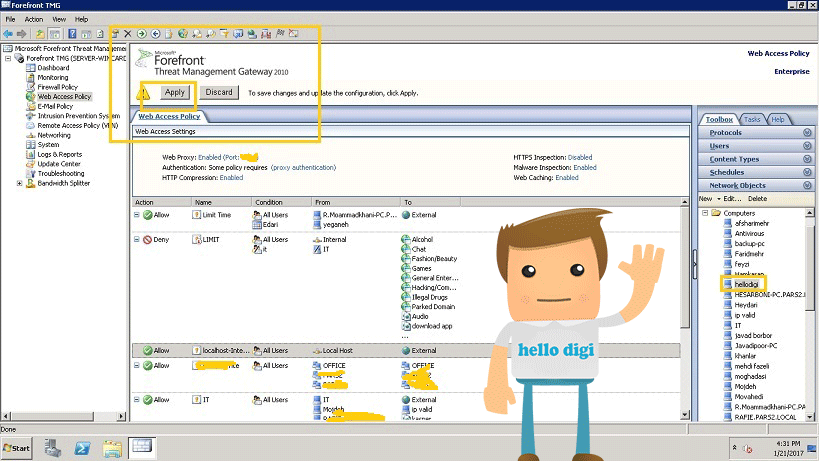Open Windows Explorer from the taskbar
819x461 pixels.
click(x=112, y=448)
